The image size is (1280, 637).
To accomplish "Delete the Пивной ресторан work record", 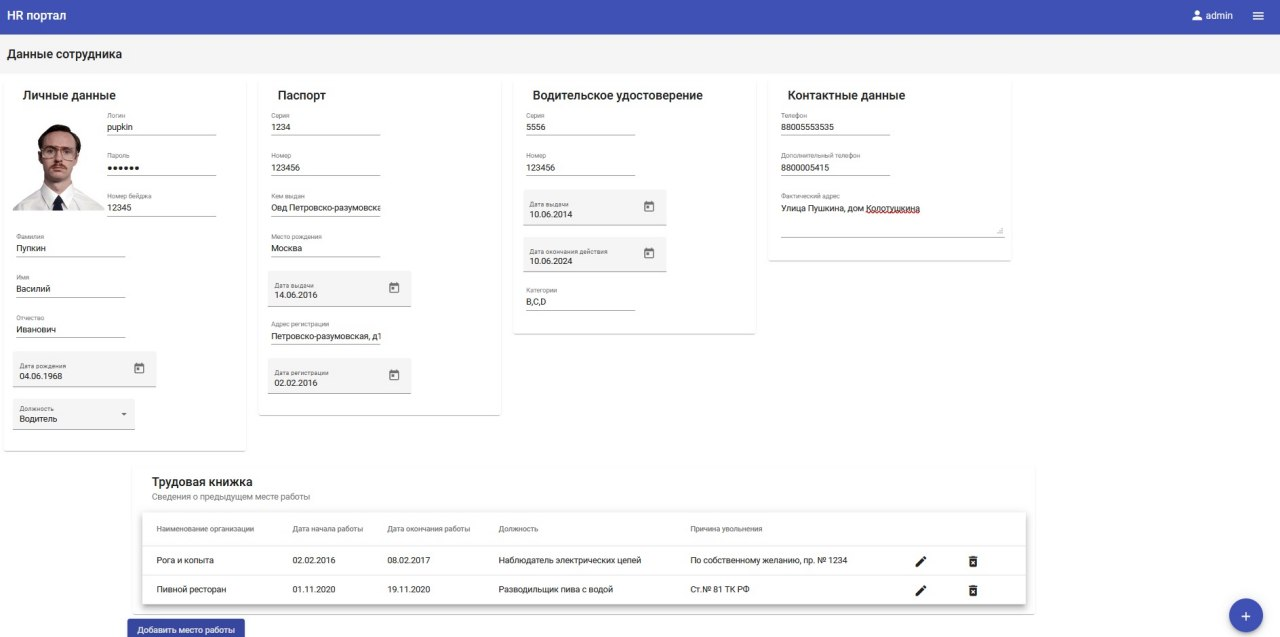I will pos(973,591).
